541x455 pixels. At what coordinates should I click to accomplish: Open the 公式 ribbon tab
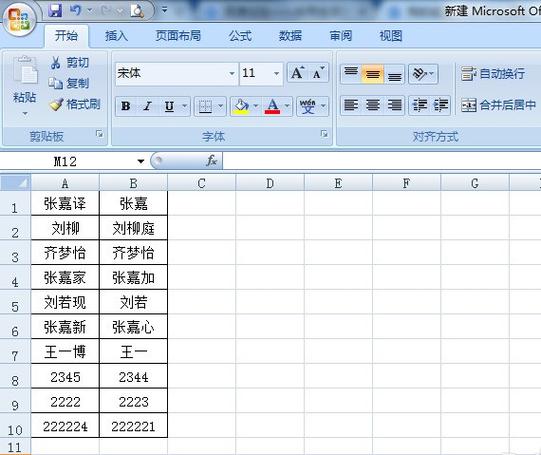coord(240,36)
